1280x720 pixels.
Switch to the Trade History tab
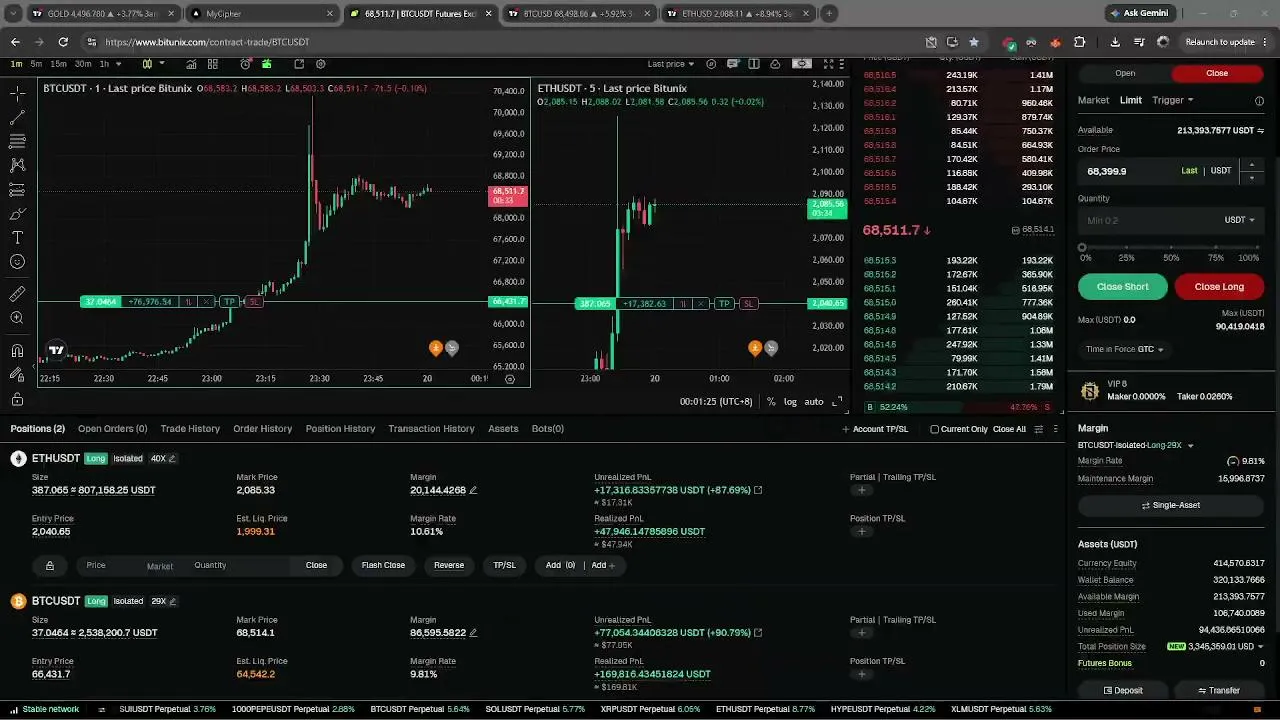tap(190, 429)
